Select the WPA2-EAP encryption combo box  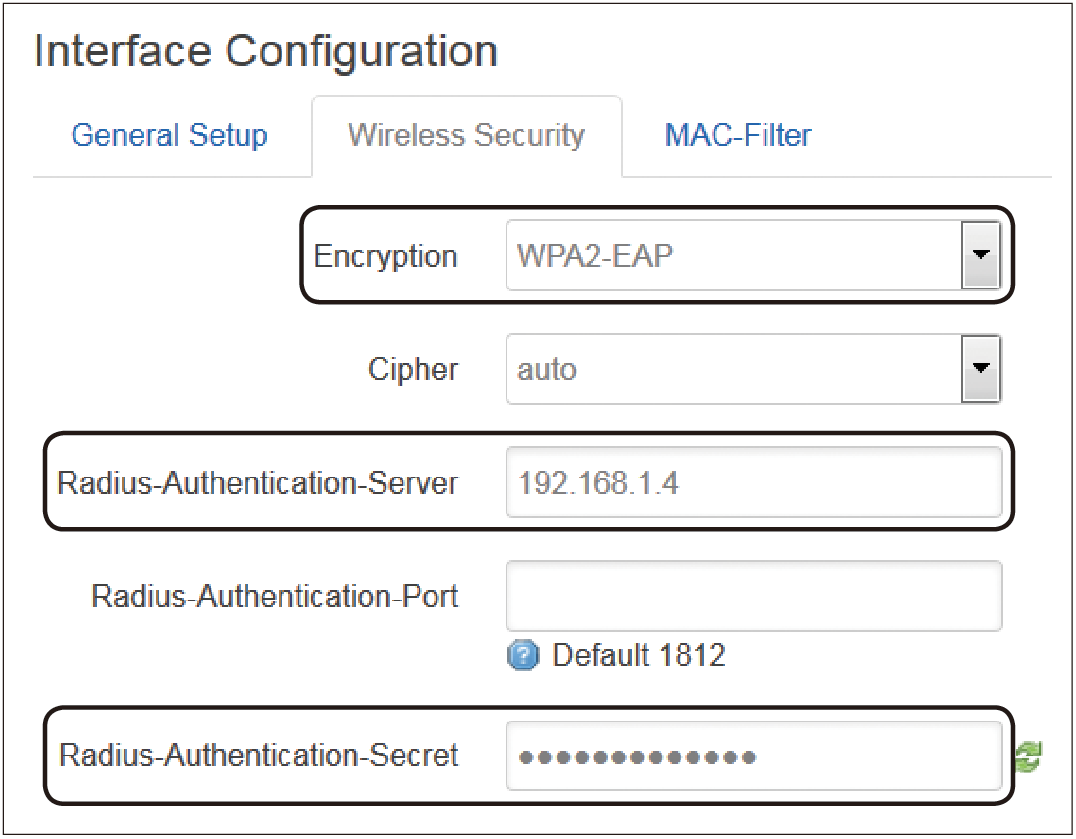(x=753, y=255)
